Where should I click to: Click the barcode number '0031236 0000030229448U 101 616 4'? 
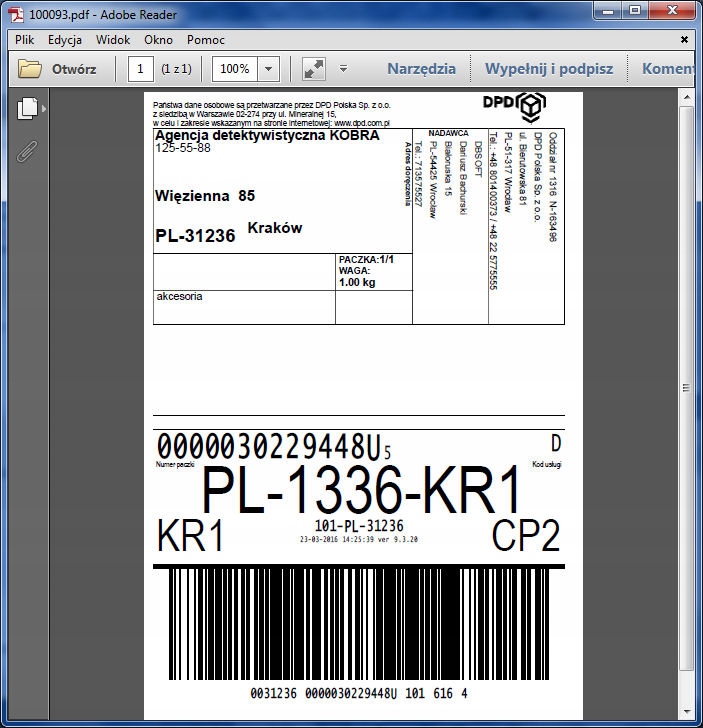(358, 694)
